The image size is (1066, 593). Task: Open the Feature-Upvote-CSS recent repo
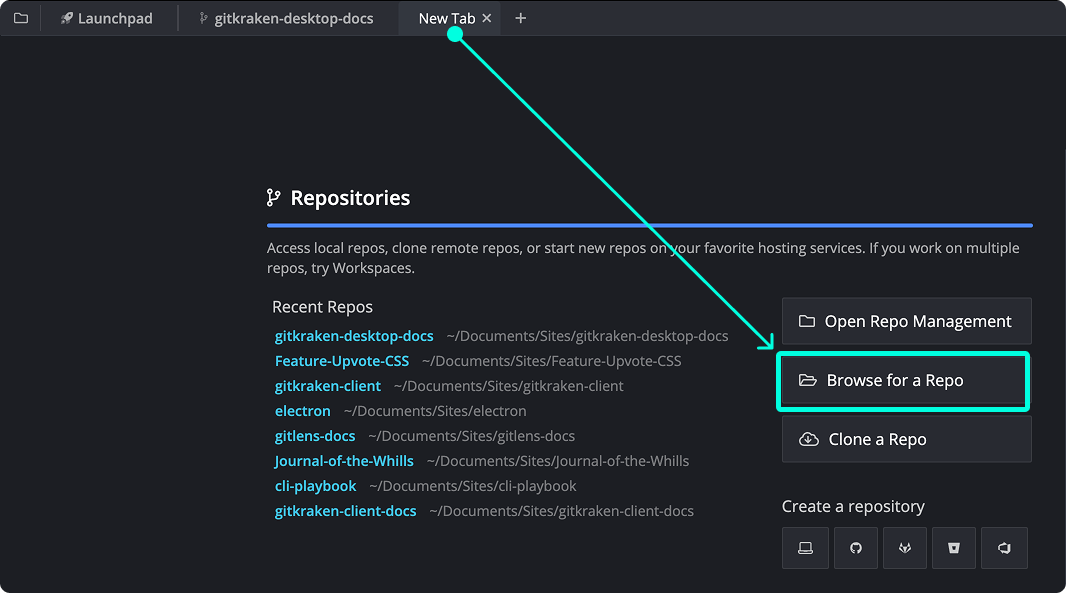point(342,361)
